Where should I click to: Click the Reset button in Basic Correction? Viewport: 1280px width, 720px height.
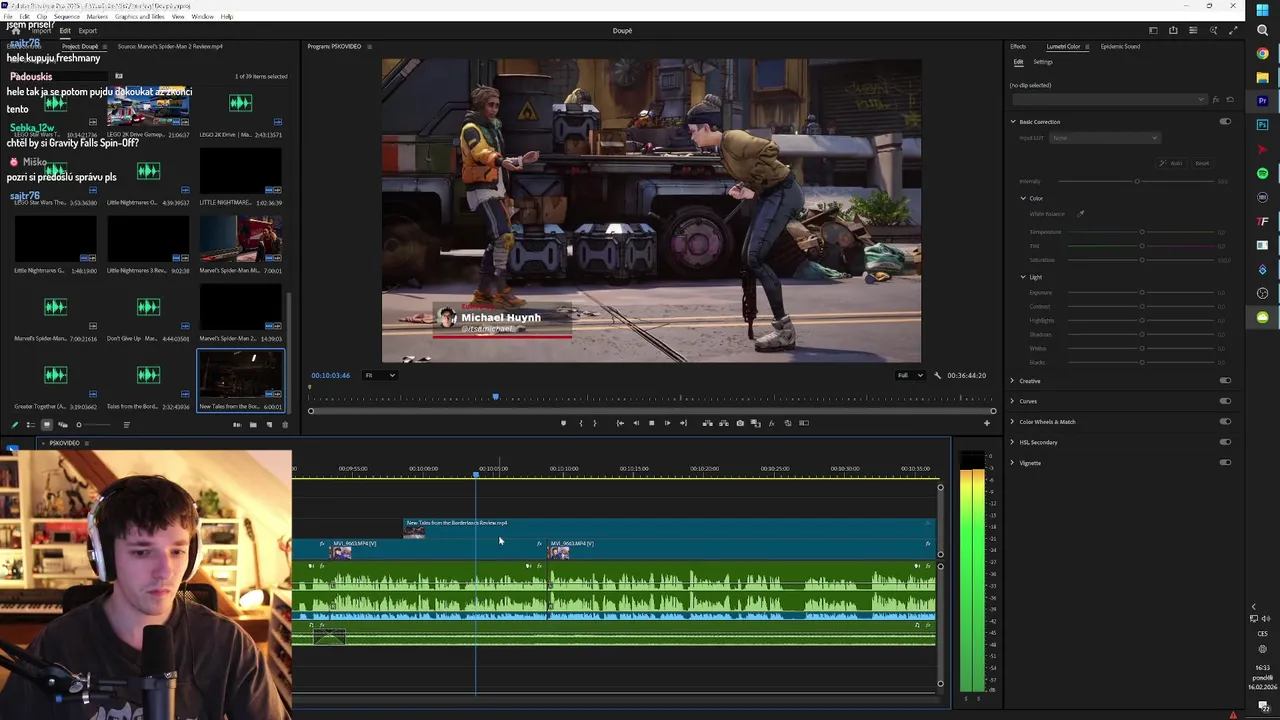[1201, 163]
